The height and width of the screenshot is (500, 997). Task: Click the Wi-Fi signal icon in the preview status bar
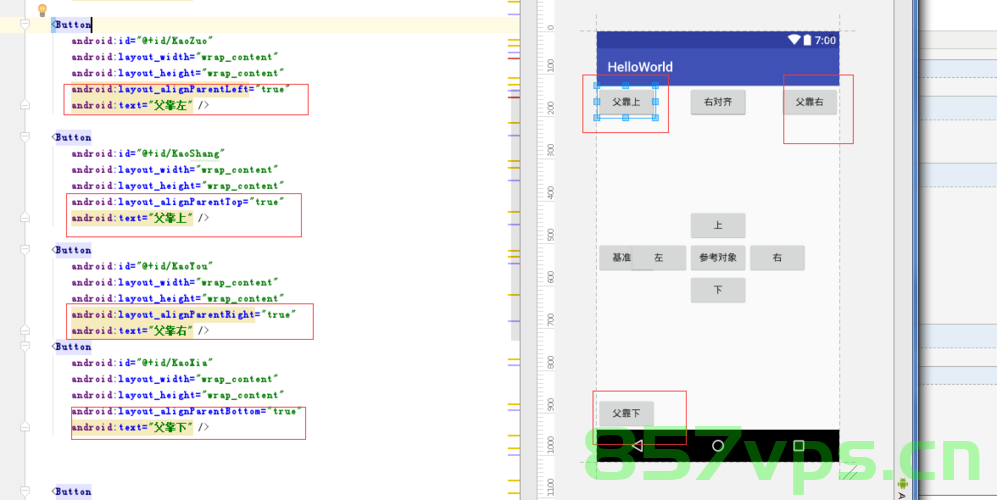794,39
